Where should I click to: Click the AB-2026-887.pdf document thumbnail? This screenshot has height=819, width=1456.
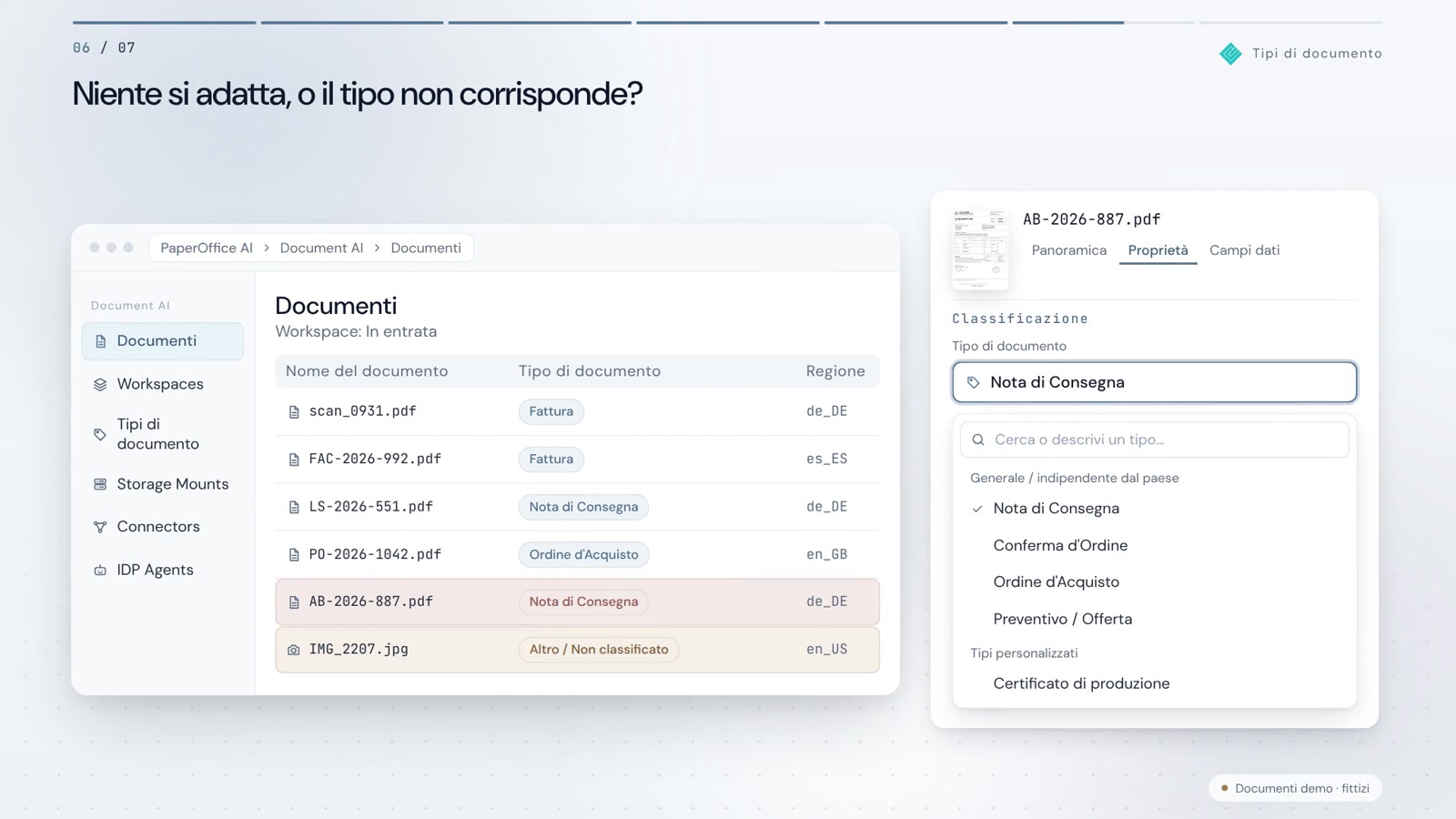980,249
